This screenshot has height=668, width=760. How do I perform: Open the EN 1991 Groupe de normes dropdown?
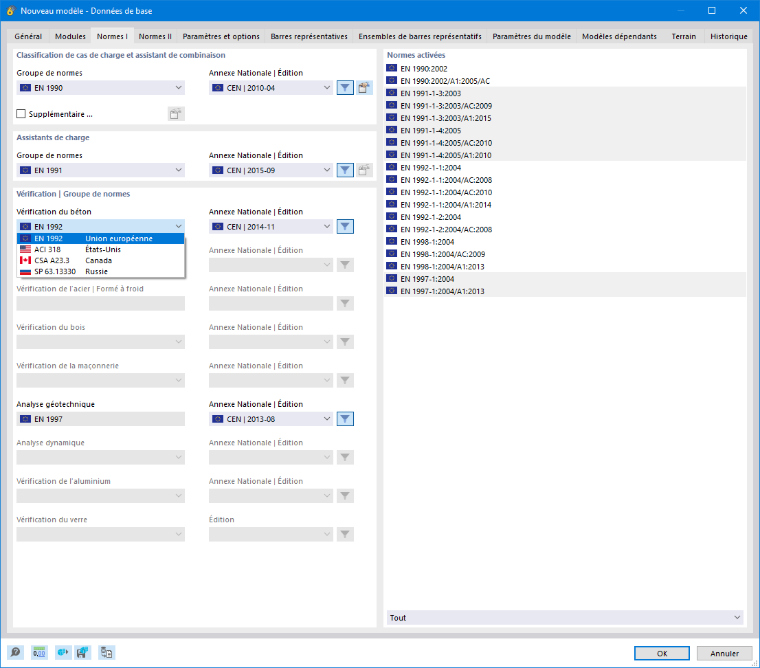tap(101, 170)
